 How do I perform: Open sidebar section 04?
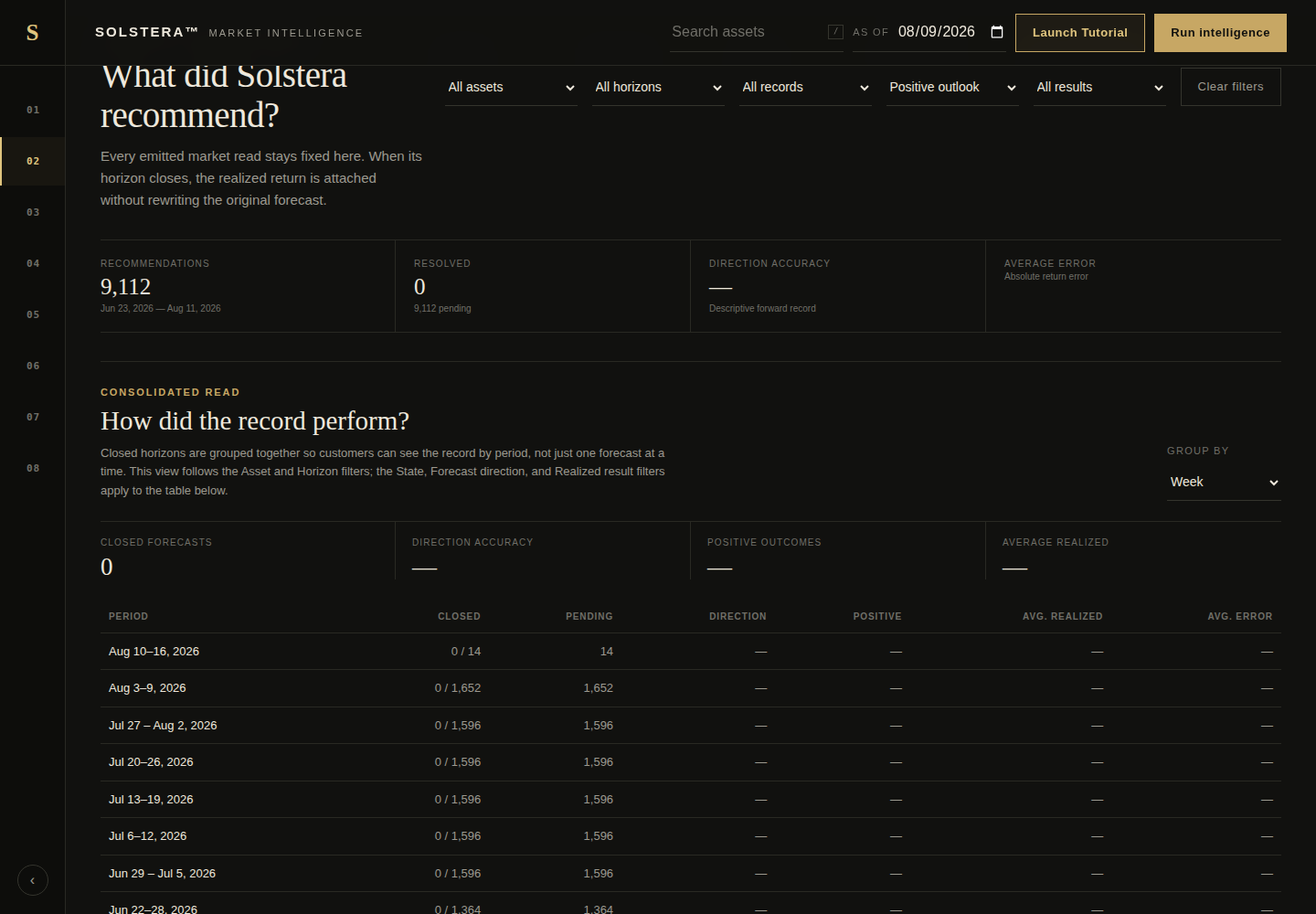(33, 263)
